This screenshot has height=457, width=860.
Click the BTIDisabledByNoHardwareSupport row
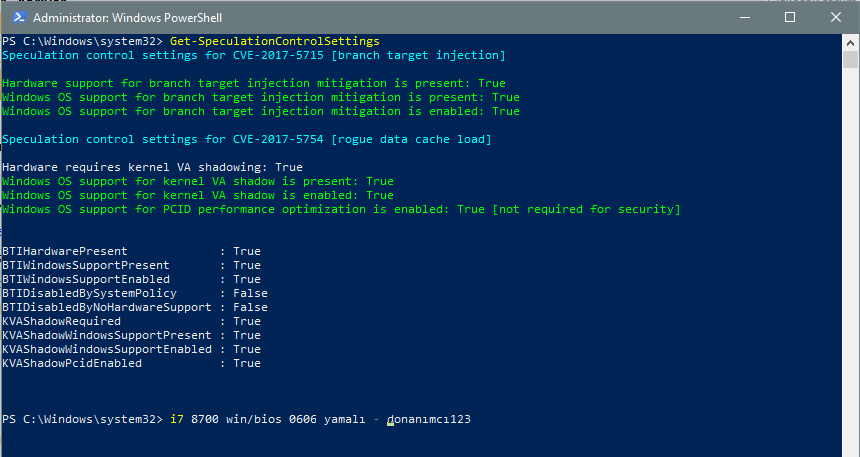tap(135, 307)
